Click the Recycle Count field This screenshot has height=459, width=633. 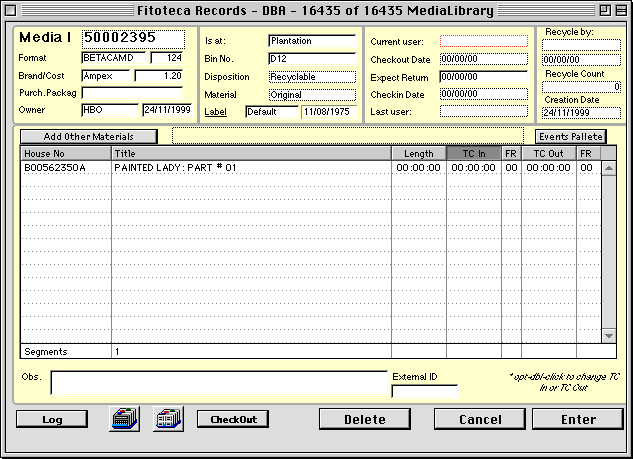pos(581,86)
